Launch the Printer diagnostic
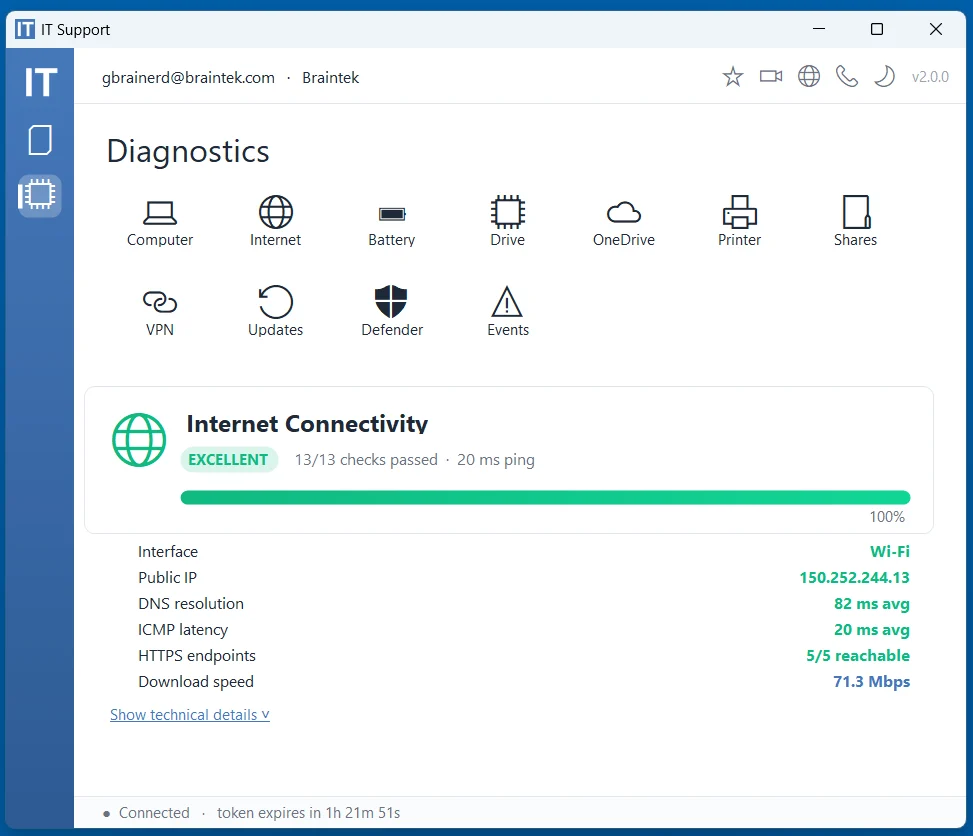973x836 pixels. click(x=739, y=223)
